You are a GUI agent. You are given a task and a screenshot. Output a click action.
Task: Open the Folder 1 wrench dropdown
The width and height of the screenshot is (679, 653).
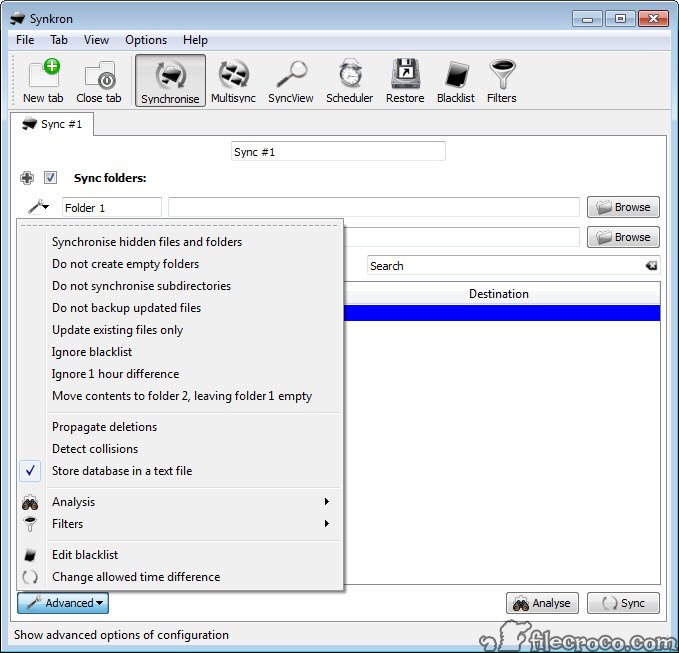pos(38,207)
